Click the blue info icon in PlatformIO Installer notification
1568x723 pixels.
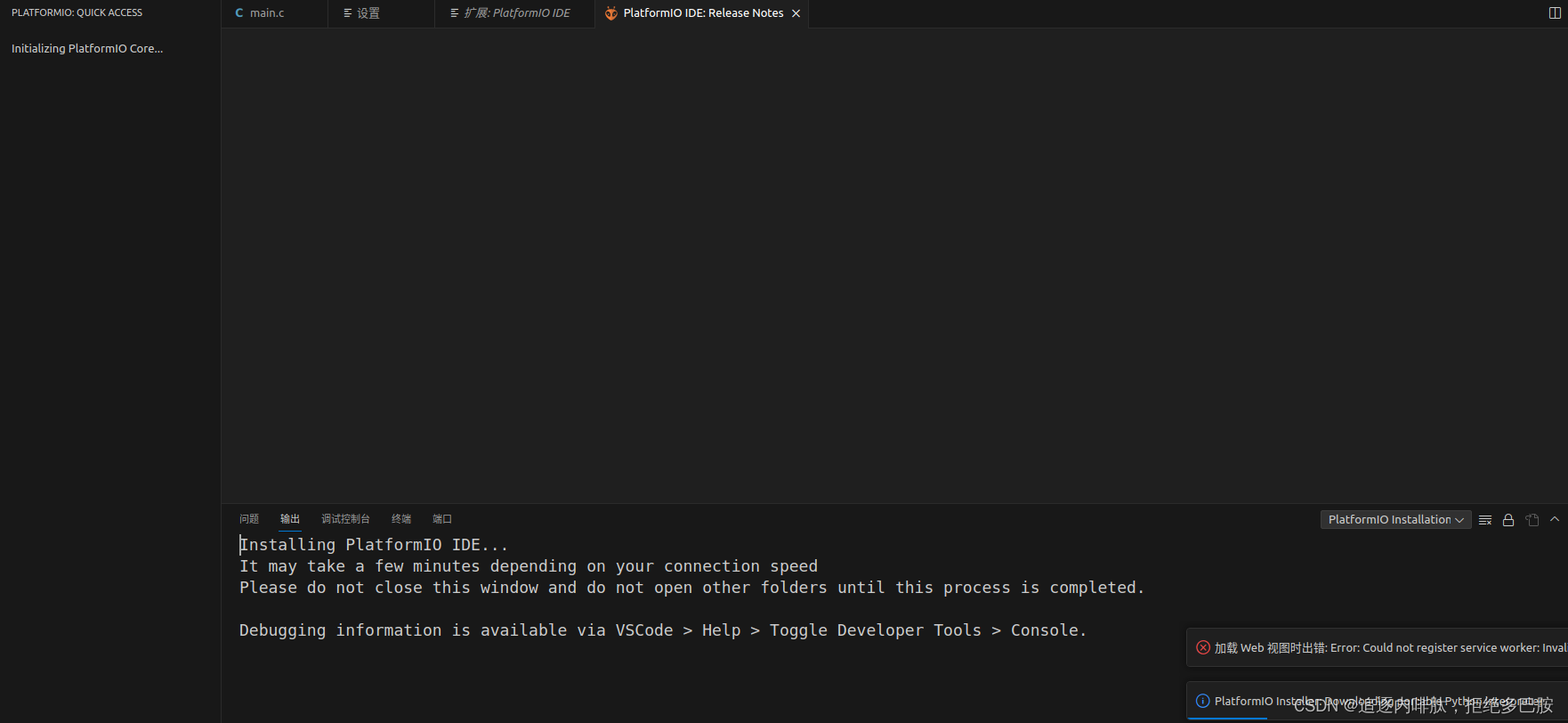[1203, 701]
